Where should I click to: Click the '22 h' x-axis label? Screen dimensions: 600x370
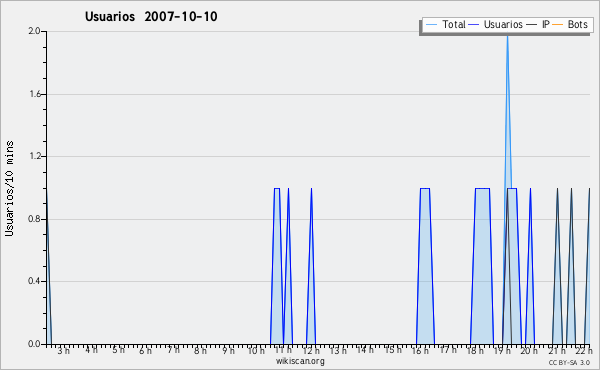584,351
